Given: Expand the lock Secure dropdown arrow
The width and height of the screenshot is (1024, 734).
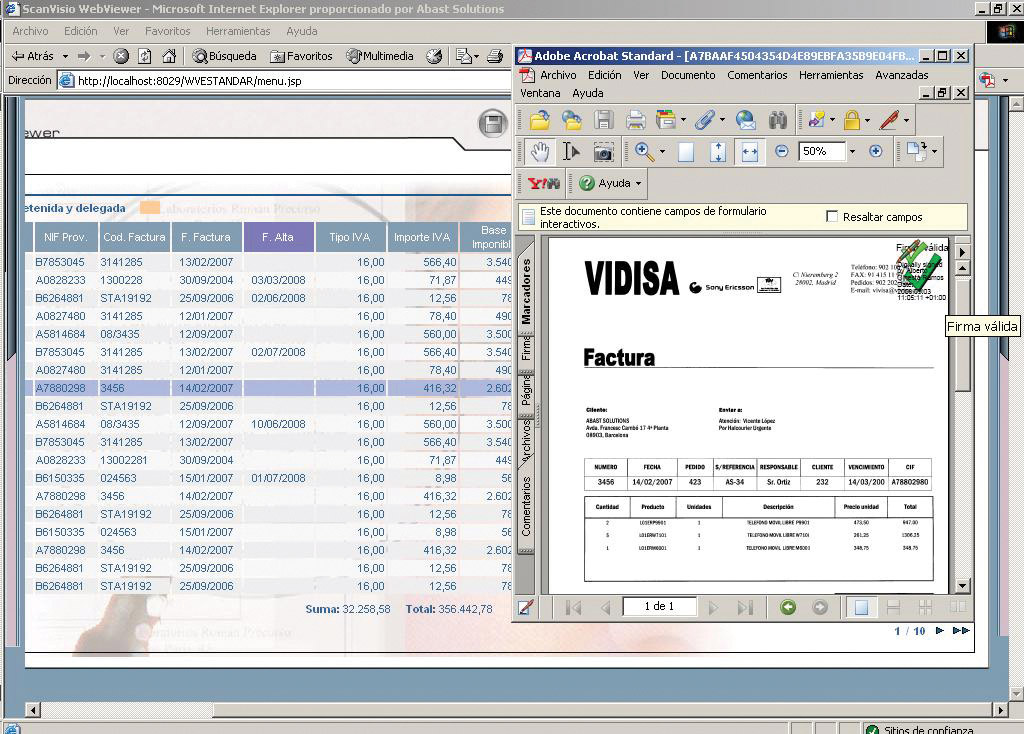Looking at the screenshot, I should 869,121.
